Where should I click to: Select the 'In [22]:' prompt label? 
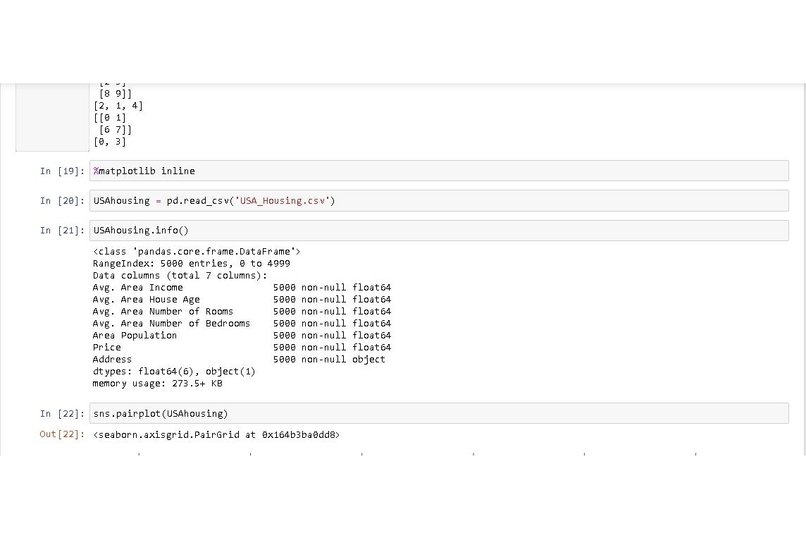(62, 414)
